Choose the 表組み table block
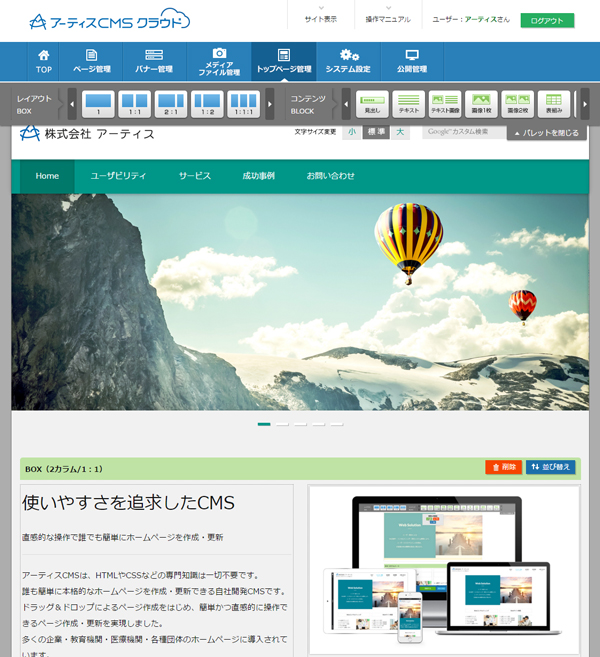Viewport: 600px width, 657px height. 554,104
